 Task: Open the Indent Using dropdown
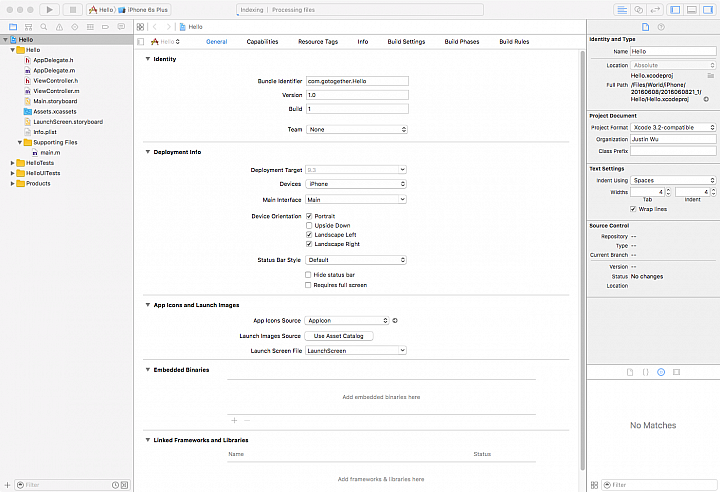(673, 180)
